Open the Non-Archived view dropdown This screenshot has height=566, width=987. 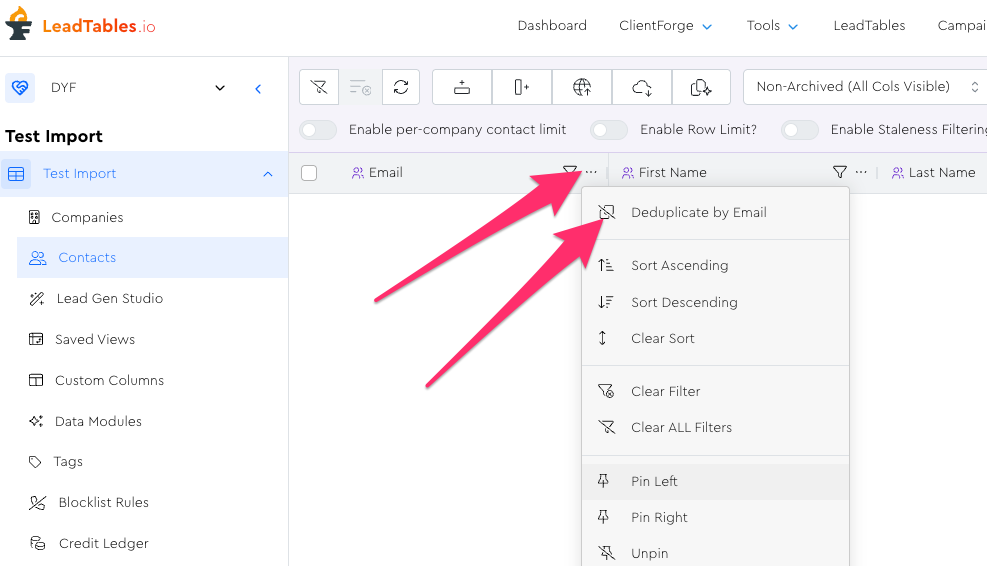click(x=865, y=87)
